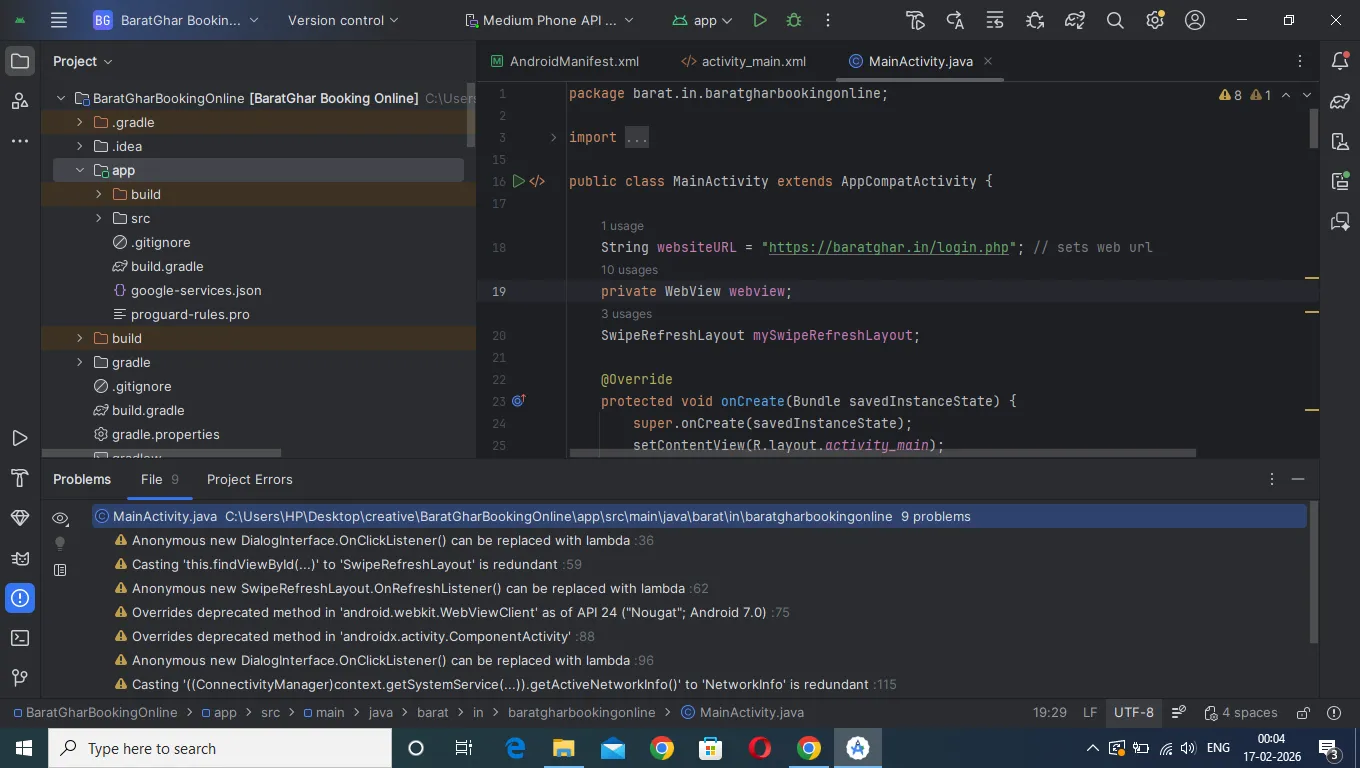Collapse the app module folder
The width and height of the screenshot is (1360, 768).
80,170
